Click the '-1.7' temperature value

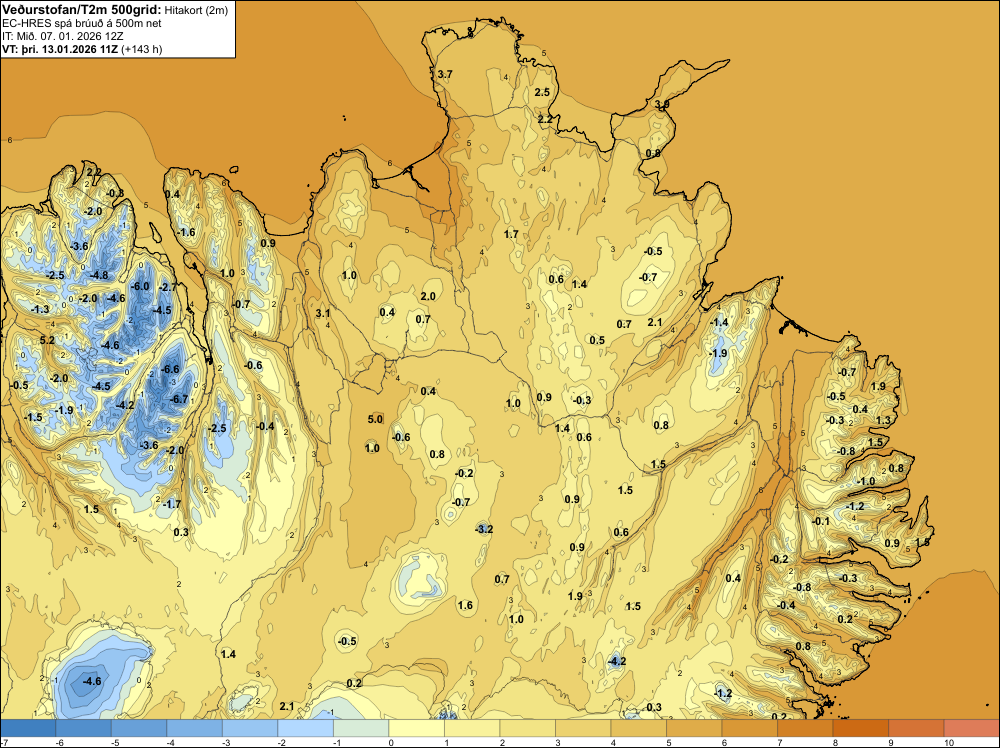(172, 504)
